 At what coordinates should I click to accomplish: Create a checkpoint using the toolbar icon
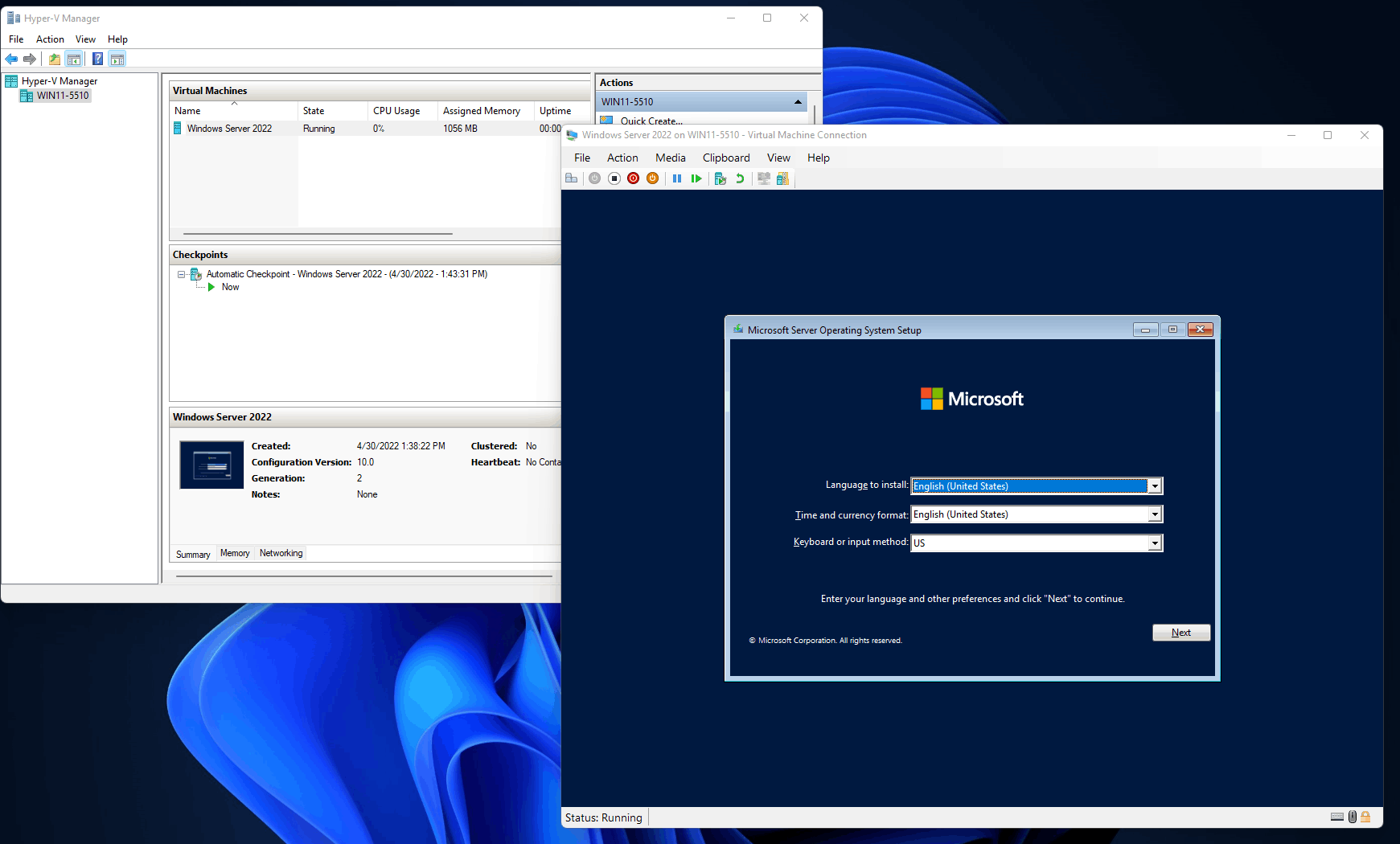721,178
